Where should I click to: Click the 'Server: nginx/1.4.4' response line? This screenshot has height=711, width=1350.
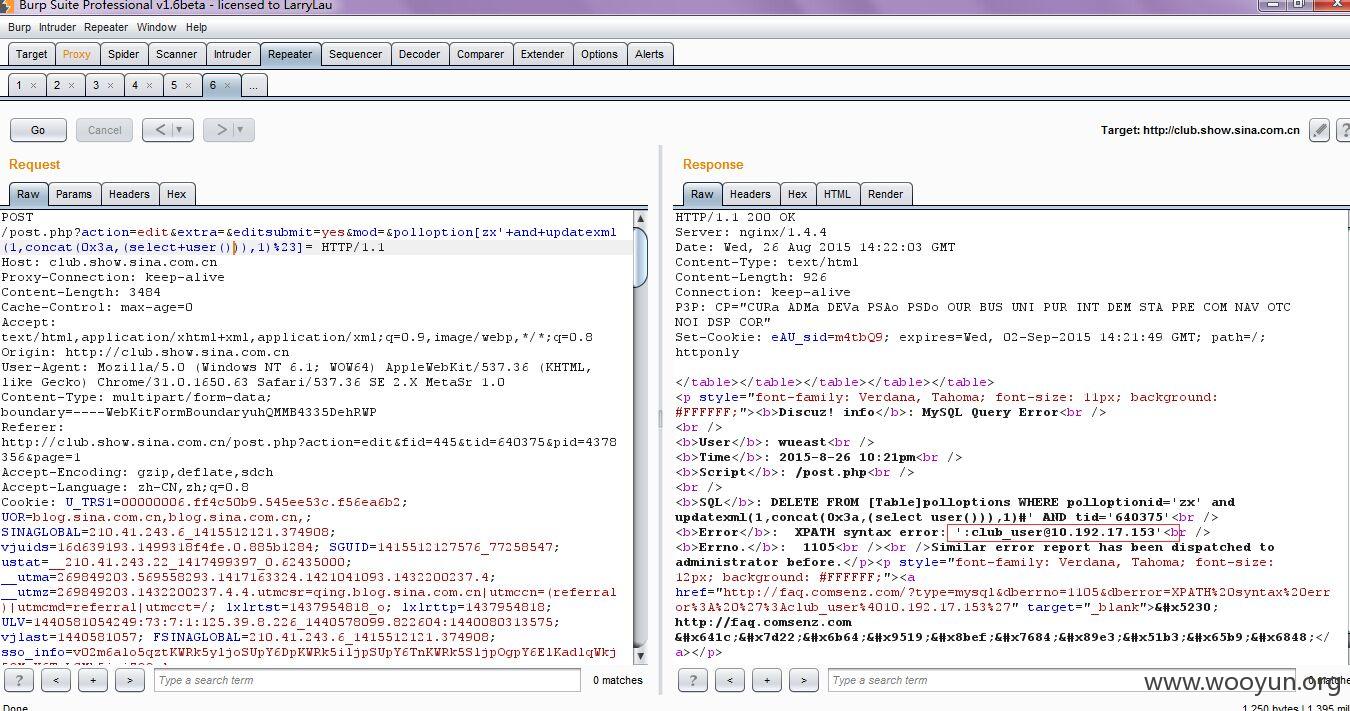pos(751,232)
